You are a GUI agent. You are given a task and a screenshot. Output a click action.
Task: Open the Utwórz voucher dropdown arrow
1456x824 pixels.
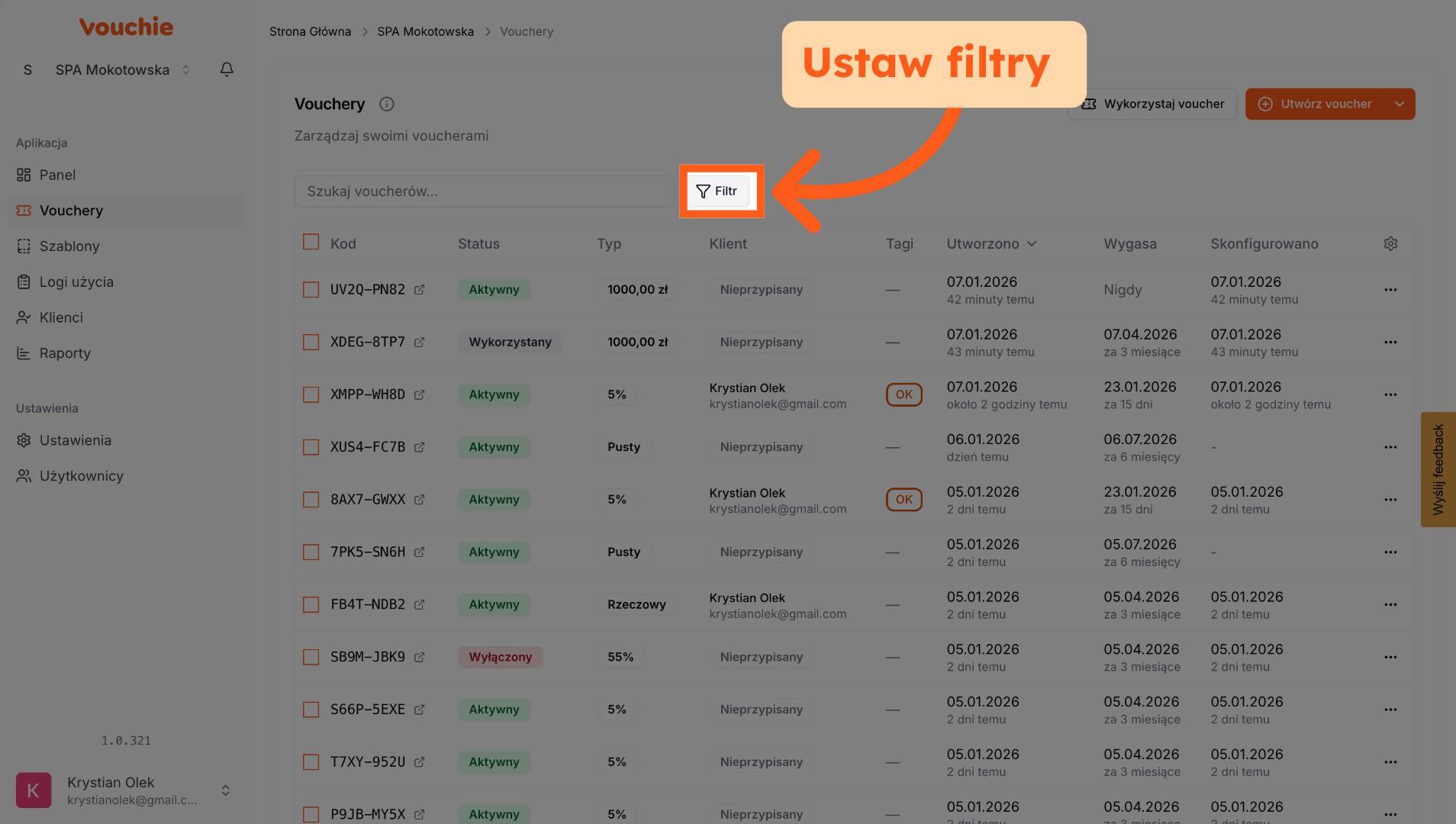pyautogui.click(x=1399, y=105)
